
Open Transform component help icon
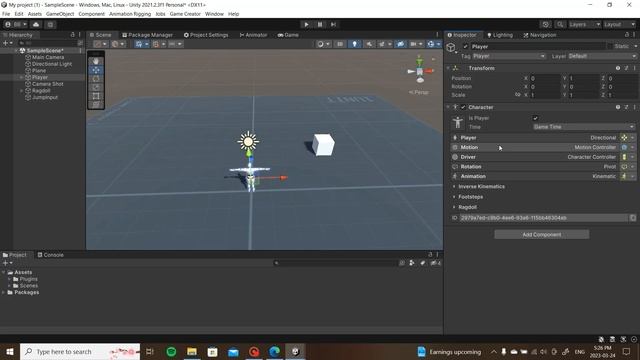tap(618, 68)
